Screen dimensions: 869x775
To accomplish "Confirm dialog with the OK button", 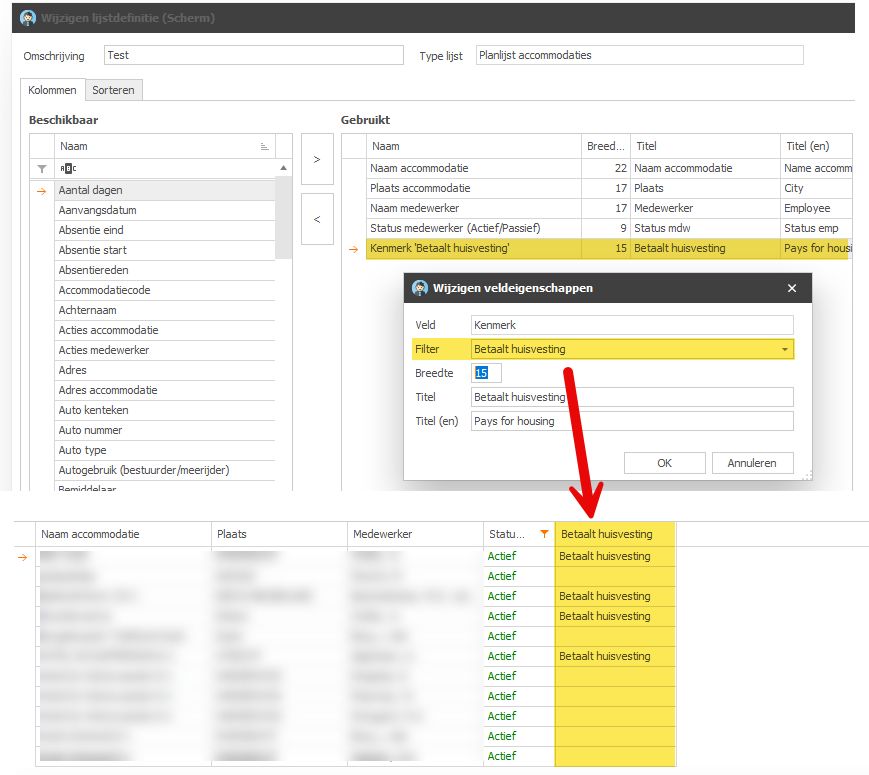I will pos(664,463).
